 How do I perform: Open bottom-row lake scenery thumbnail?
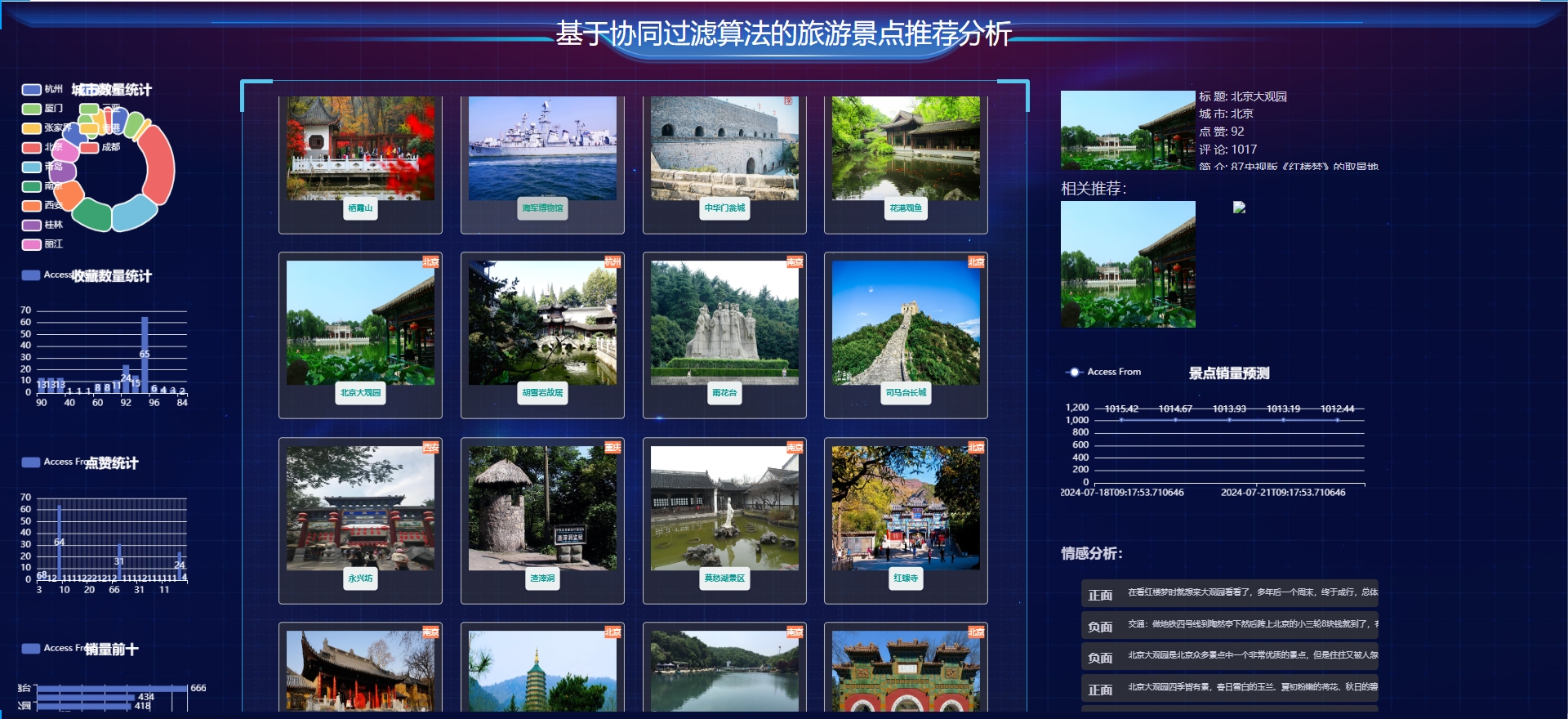tap(724, 671)
